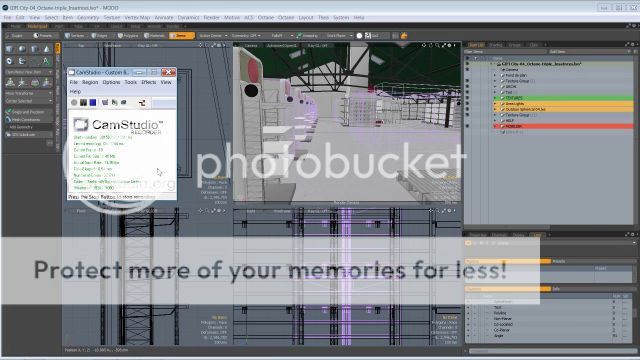Click the CamStudio record button

(74, 102)
